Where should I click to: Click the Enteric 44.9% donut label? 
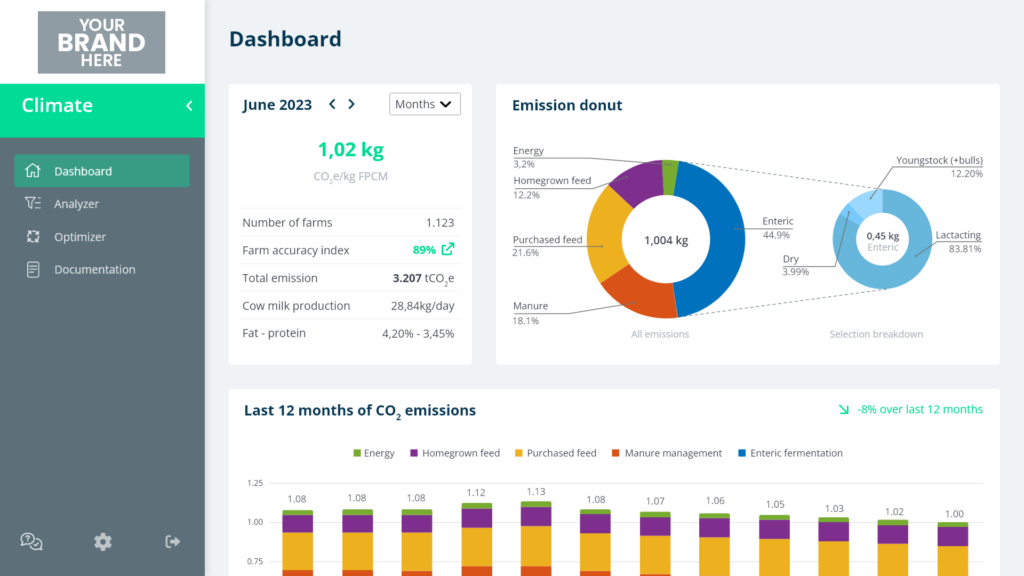(777, 228)
